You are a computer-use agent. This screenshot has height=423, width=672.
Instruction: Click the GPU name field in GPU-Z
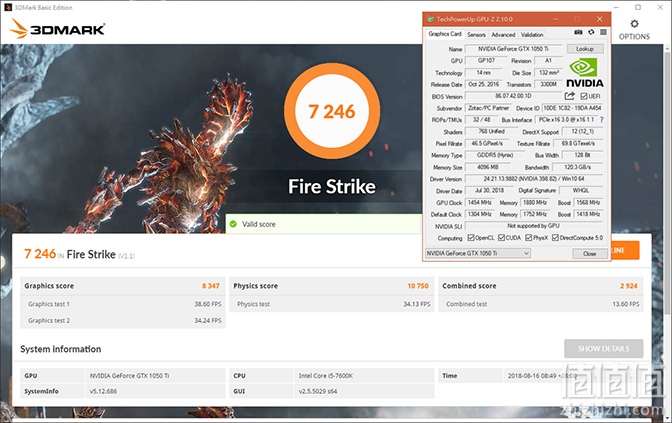click(x=513, y=49)
